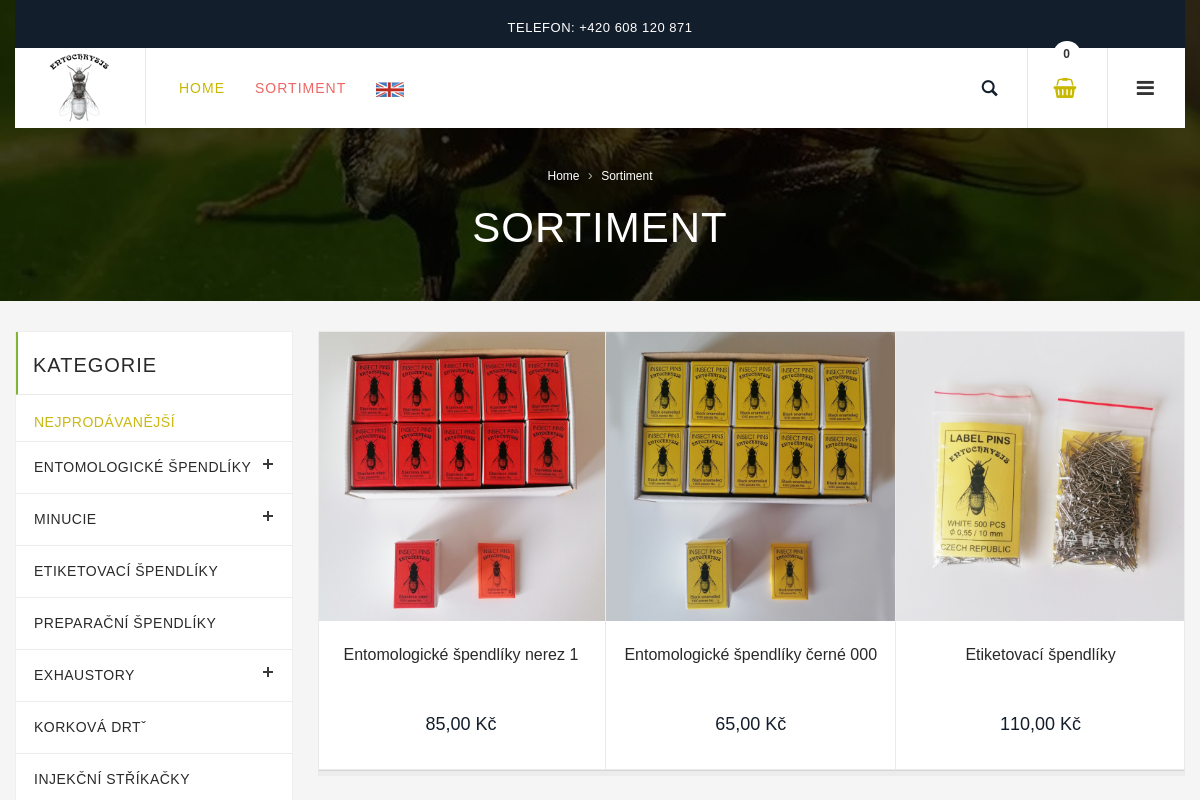View yellow insect pin boxes product image

point(750,476)
